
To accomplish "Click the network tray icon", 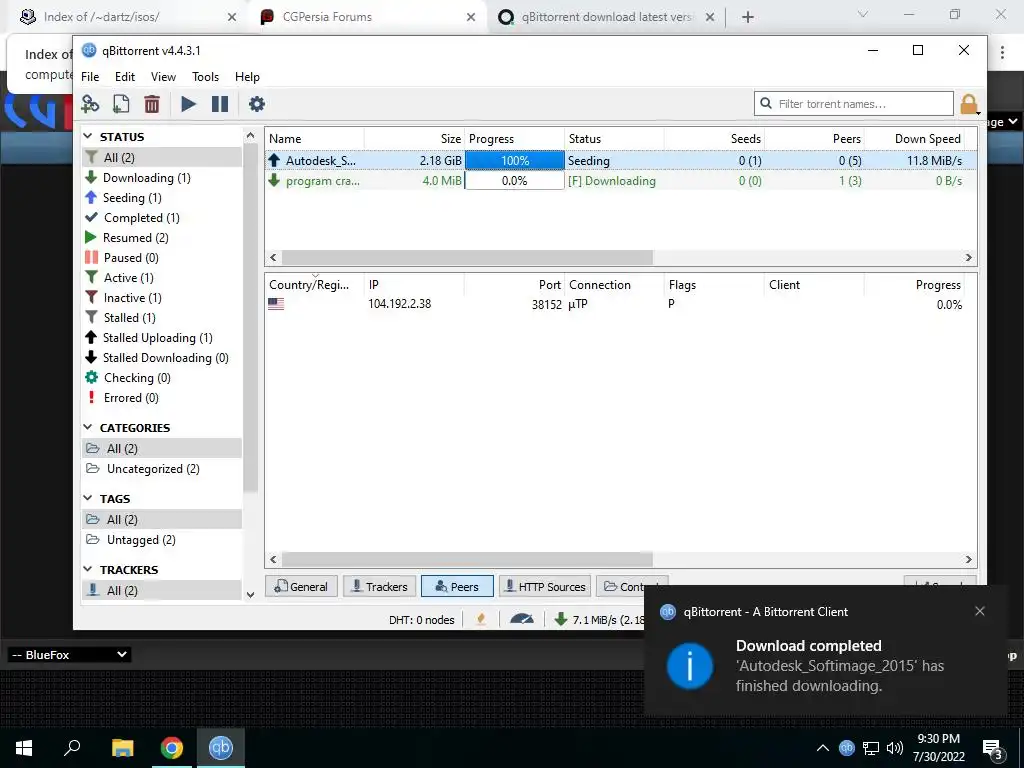I will [x=871, y=748].
